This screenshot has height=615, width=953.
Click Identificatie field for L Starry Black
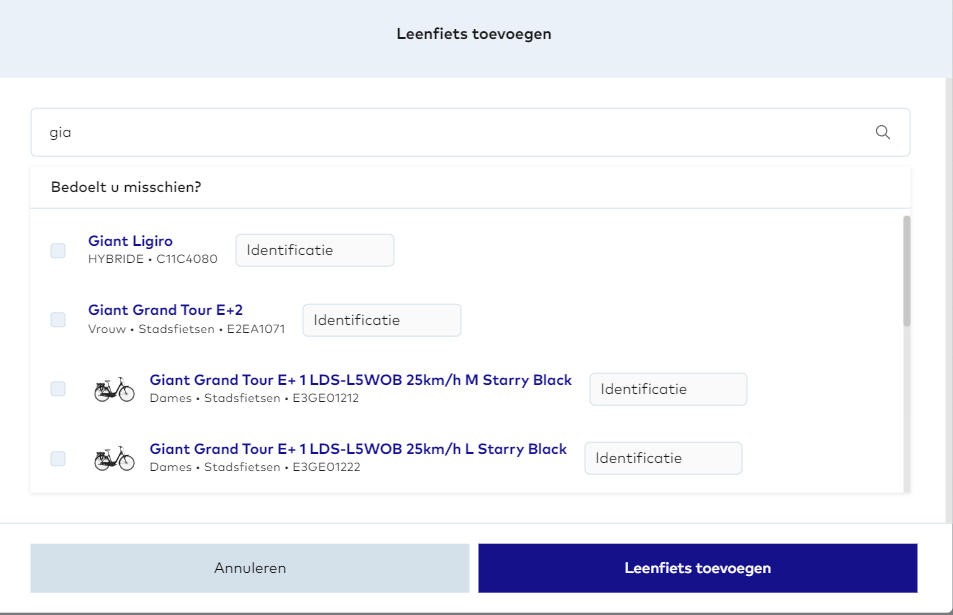point(663,458)
